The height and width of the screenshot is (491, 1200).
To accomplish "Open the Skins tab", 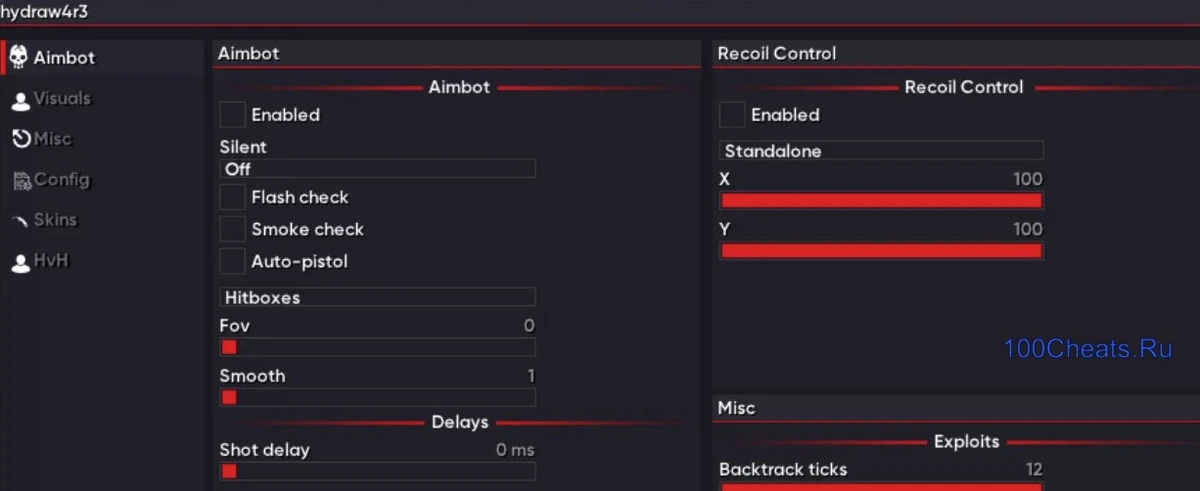I will pyautogui.click(x=55, y=220).
